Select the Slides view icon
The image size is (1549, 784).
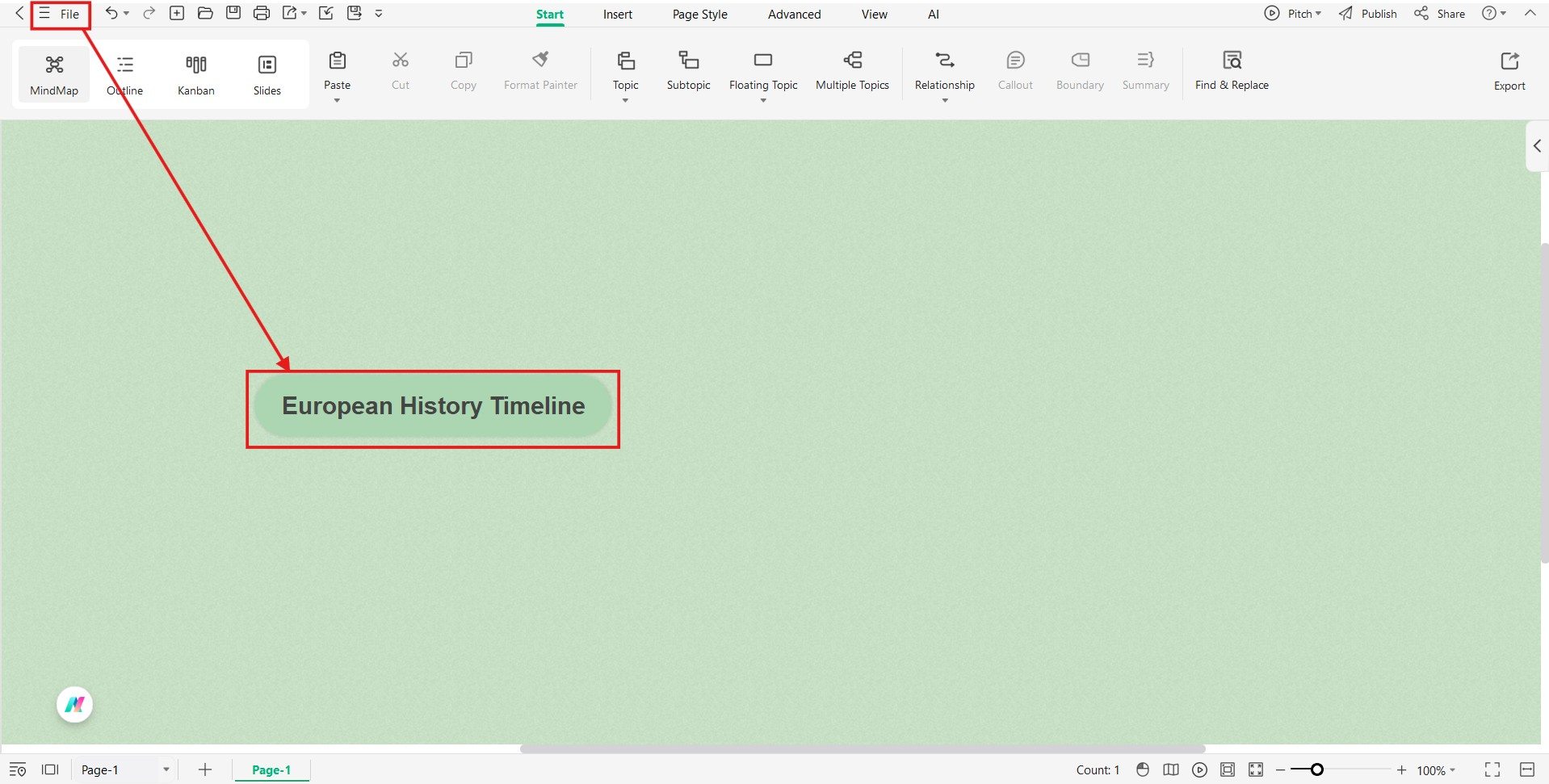coord(267,73)
